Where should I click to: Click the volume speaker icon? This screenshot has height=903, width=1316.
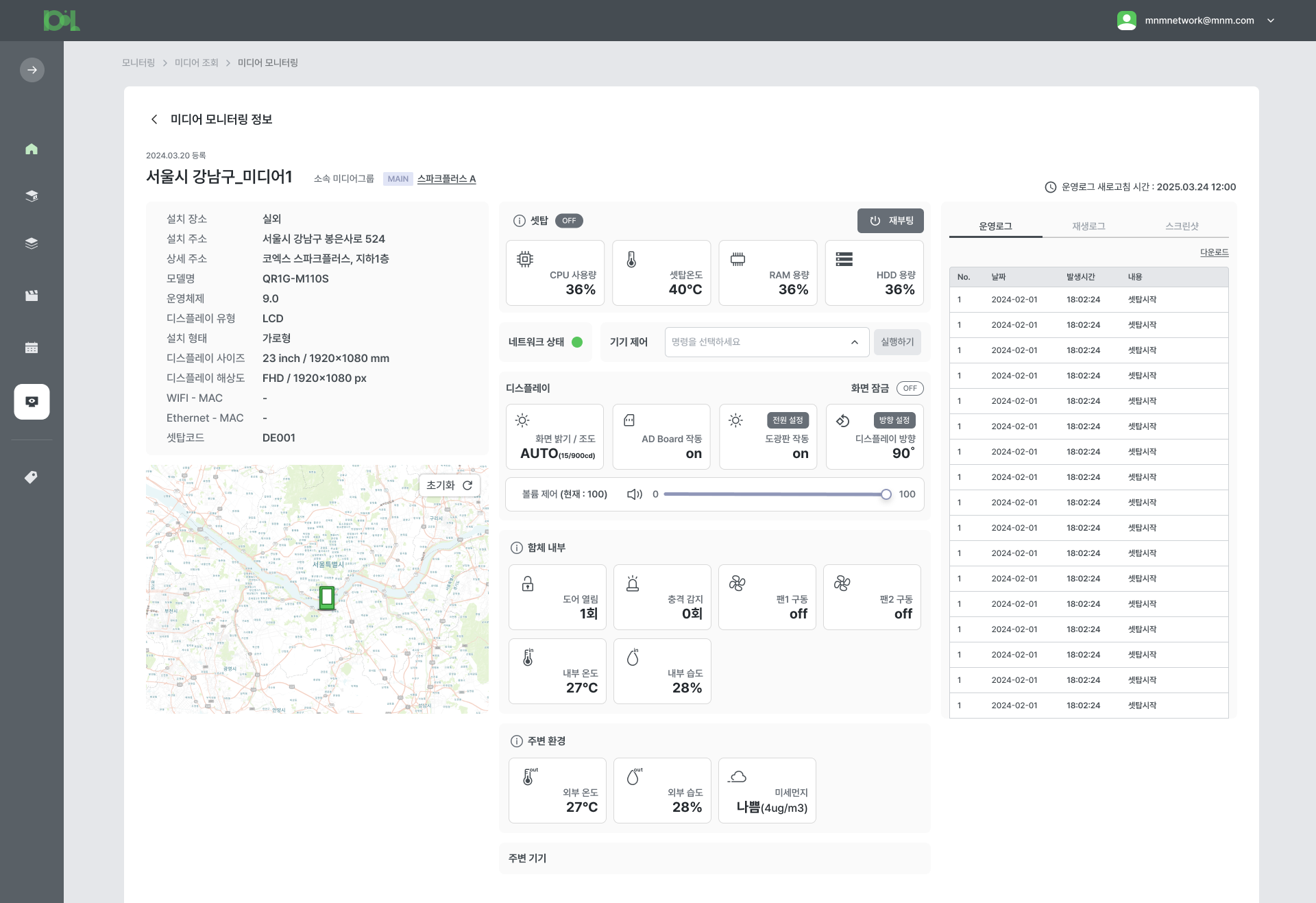(635, 494)
